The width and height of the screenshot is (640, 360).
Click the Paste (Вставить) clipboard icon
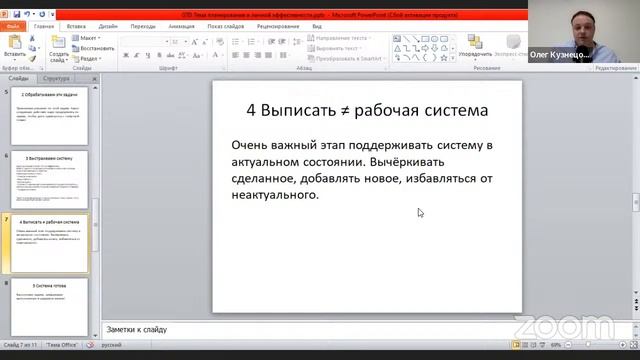coord(15,42)
